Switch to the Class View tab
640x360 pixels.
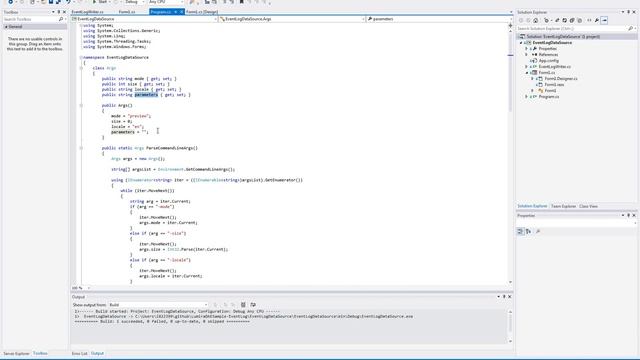[588, 206]
